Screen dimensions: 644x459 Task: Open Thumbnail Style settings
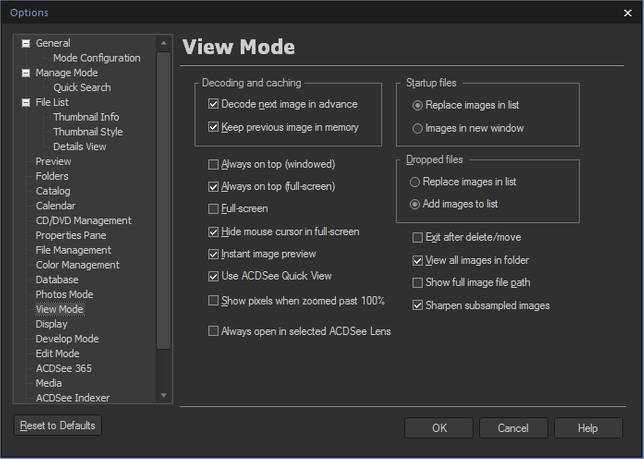coord(88,132)
